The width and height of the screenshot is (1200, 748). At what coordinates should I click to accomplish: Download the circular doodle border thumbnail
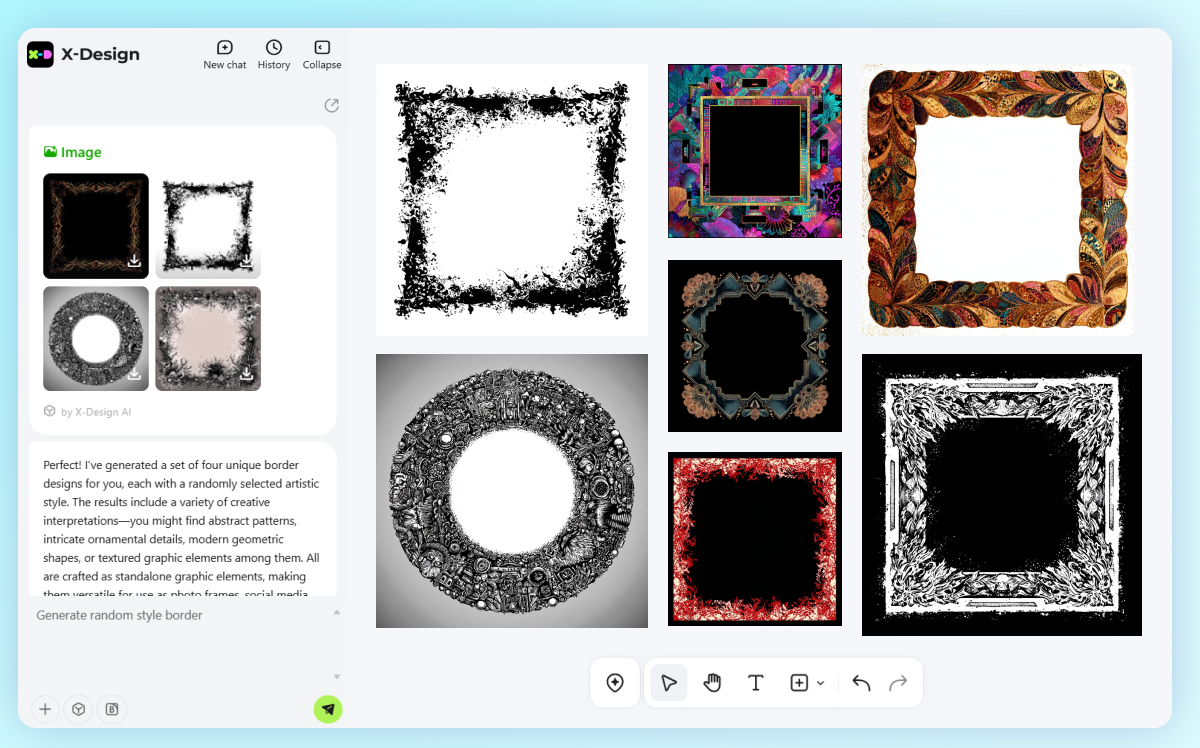[134, 374]
